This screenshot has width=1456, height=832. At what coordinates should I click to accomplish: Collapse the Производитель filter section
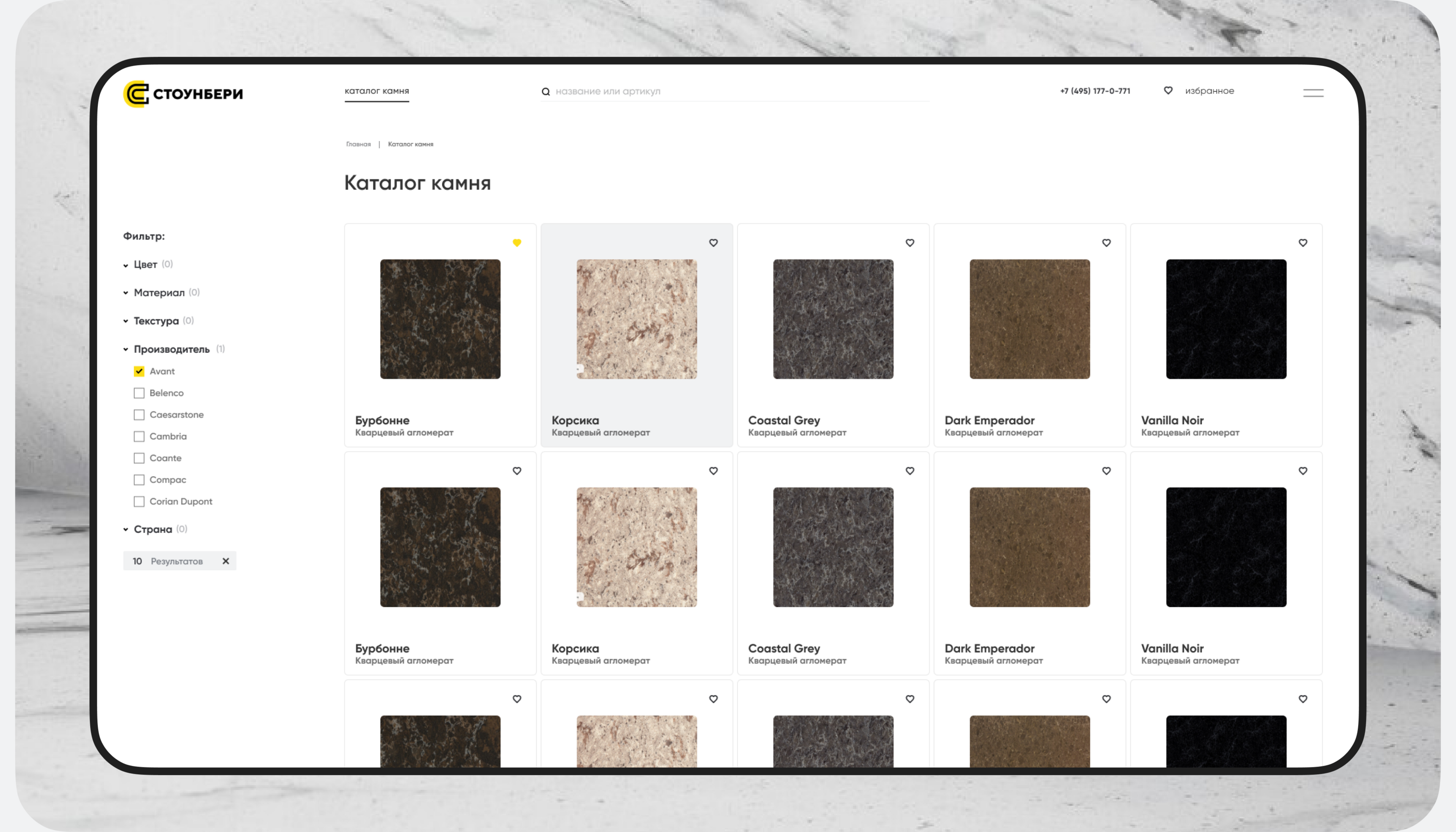click(172, 349)
